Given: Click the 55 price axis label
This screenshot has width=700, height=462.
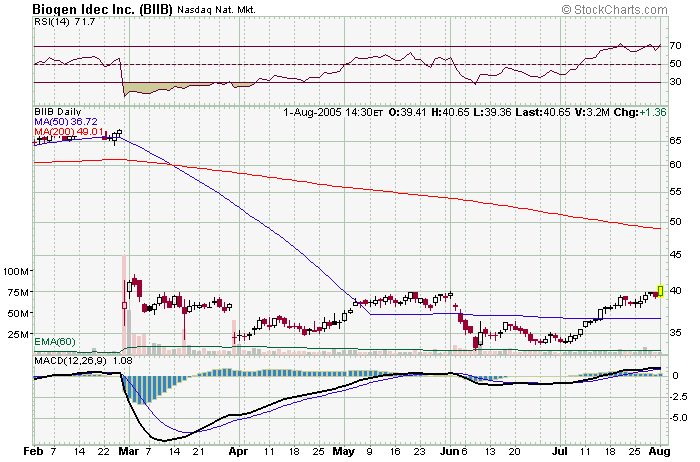Looking at the screenshot, I should (x=675, y=192).
